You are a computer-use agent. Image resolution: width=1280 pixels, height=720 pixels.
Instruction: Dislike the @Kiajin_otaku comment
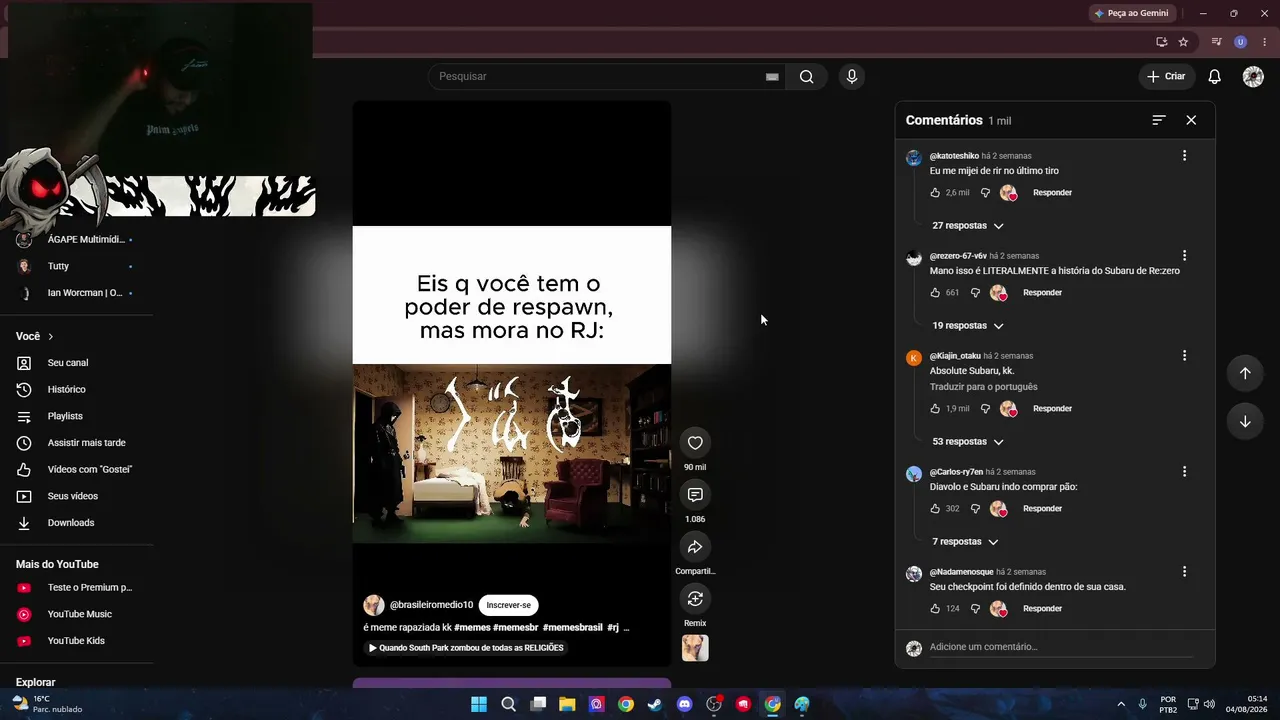985,409
